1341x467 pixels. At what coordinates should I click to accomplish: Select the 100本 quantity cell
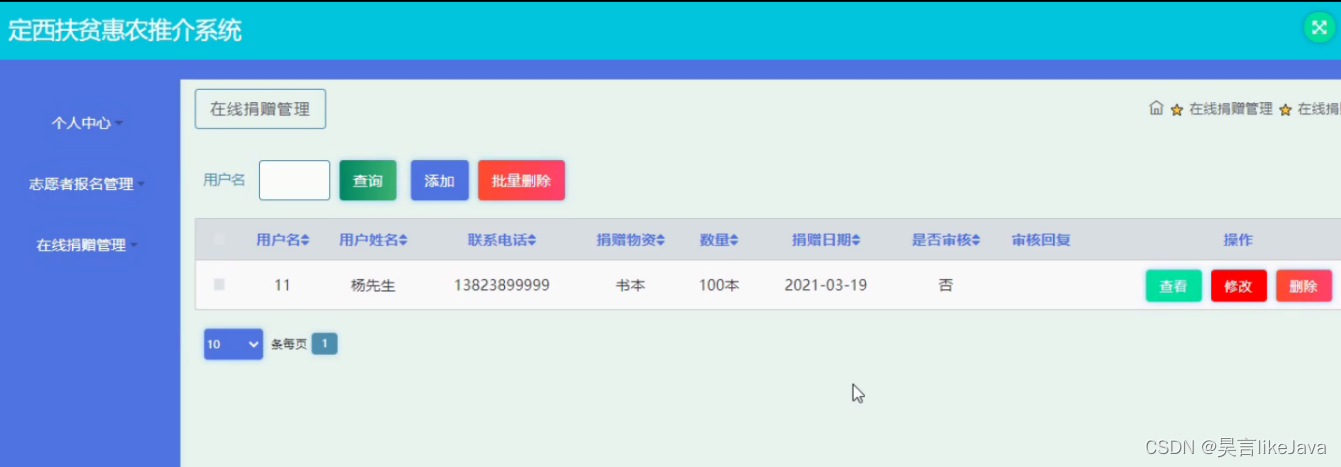719,285
